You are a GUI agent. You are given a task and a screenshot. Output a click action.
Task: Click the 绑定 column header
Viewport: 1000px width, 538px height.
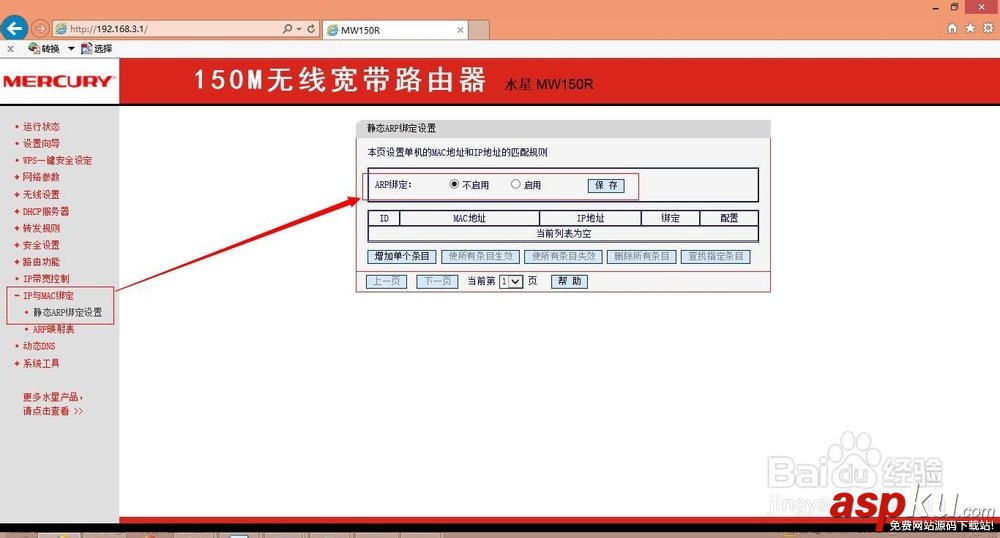670,218
